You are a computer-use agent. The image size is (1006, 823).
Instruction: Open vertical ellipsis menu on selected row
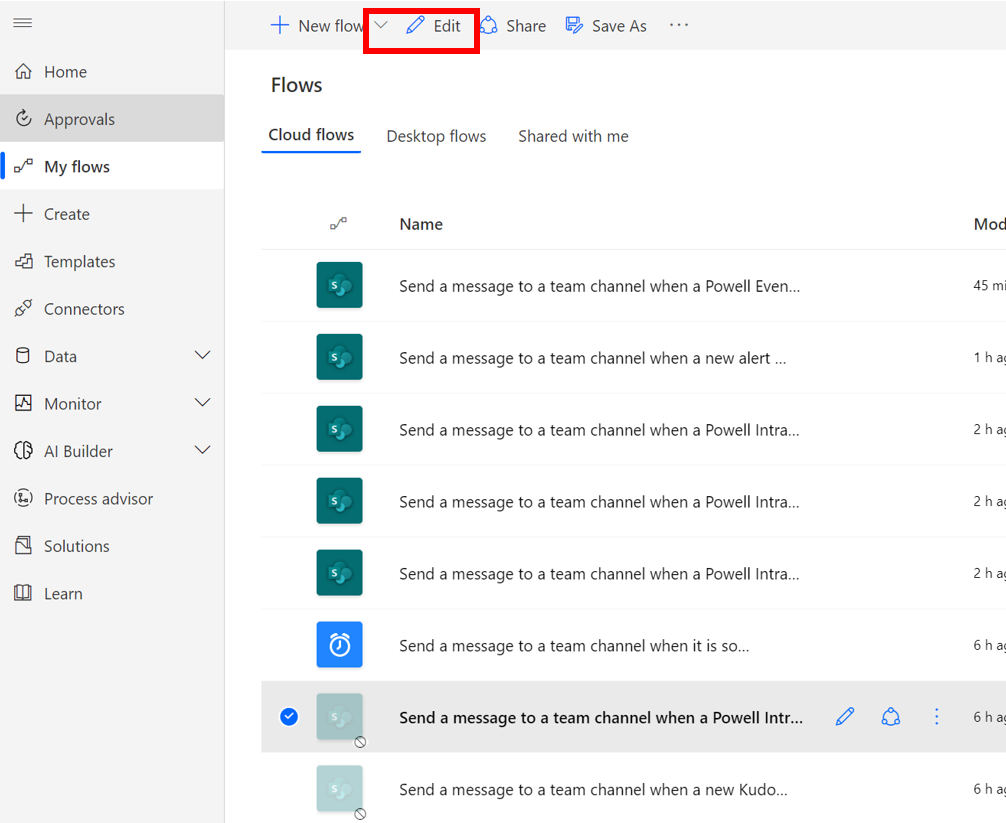(937, 717)
